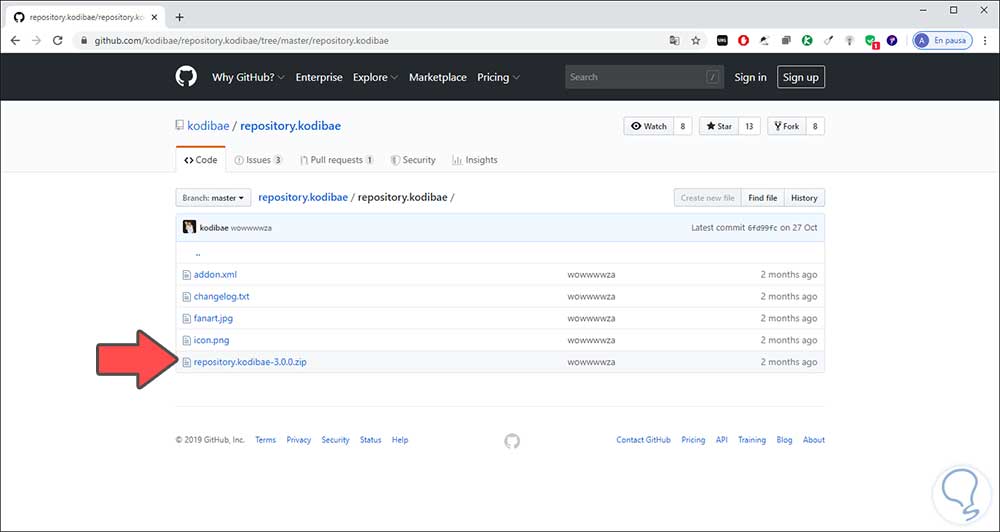Open a new browser tab with plus icon
The image size is (1000, 532).
pyautogui.click(x=179, y=17)
